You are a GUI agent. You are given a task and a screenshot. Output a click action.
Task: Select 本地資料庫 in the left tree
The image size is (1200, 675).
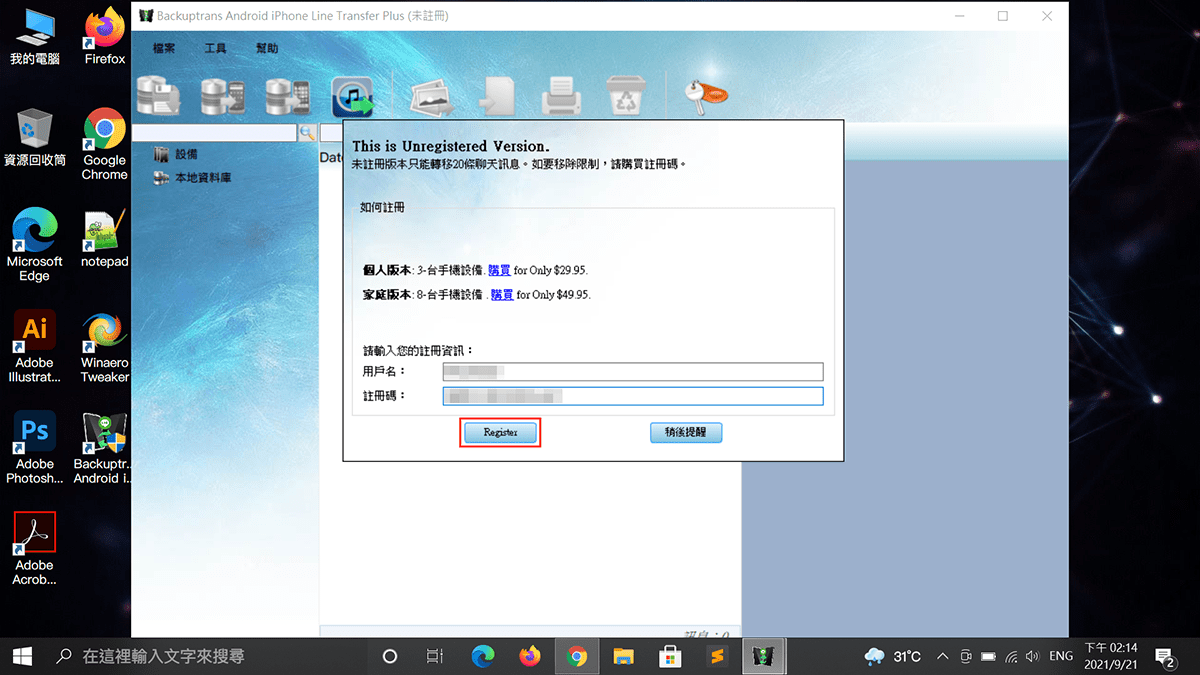pos(203,178)
